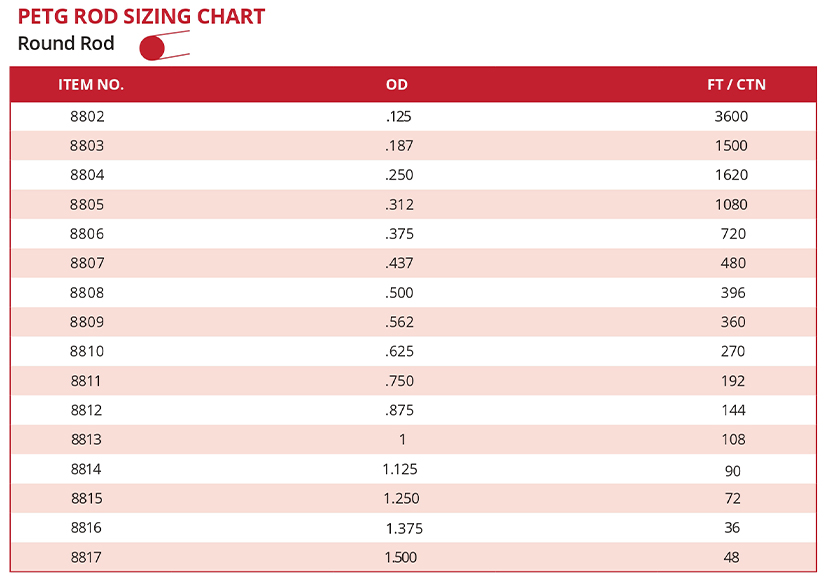Click item number 8805
The width and height of the screenshot is (826, 583).
point(87,205)
